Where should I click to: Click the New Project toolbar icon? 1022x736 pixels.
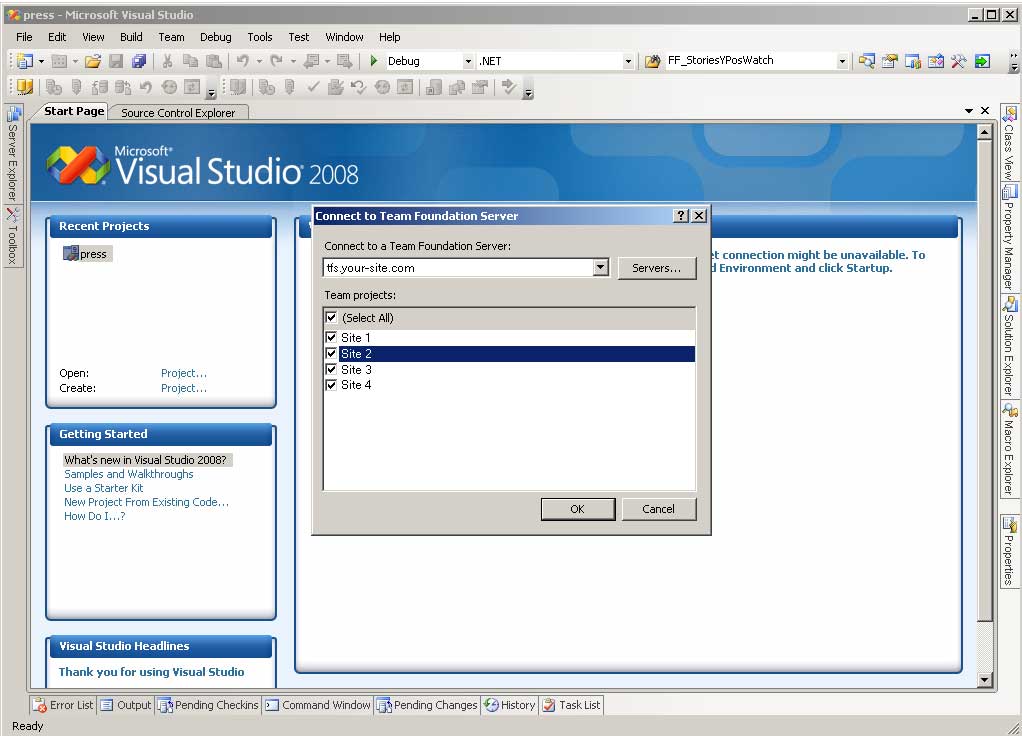[25, 61]
